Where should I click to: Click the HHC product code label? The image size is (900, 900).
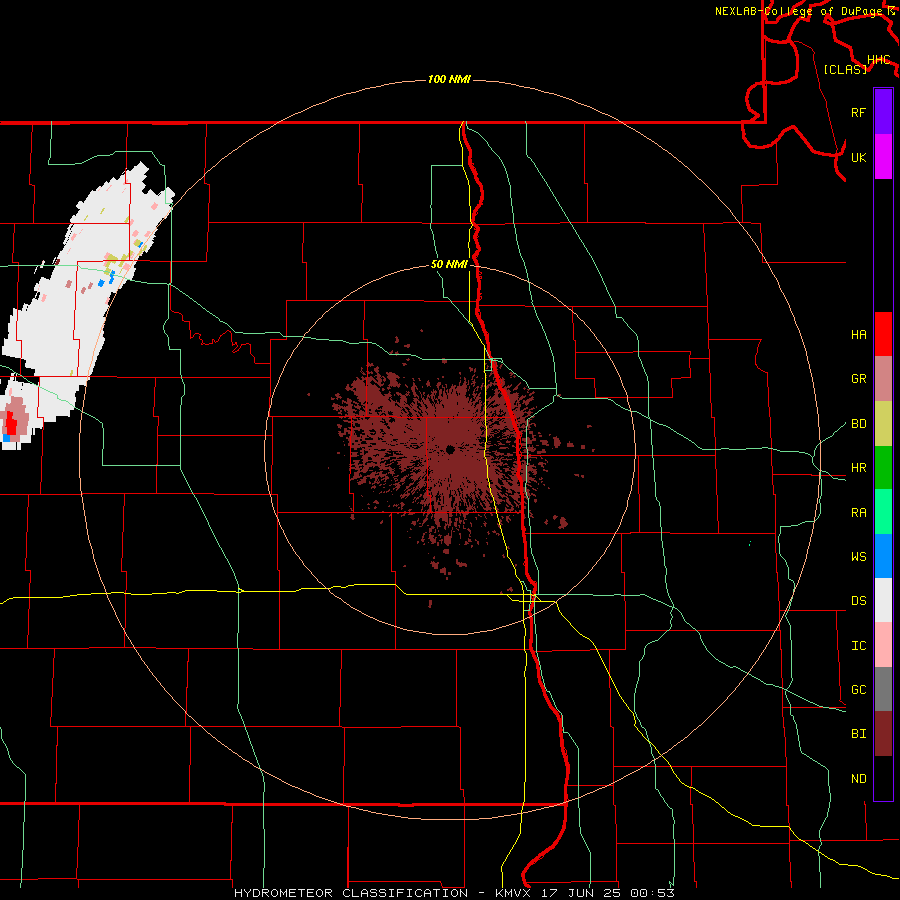coord(878,60)
